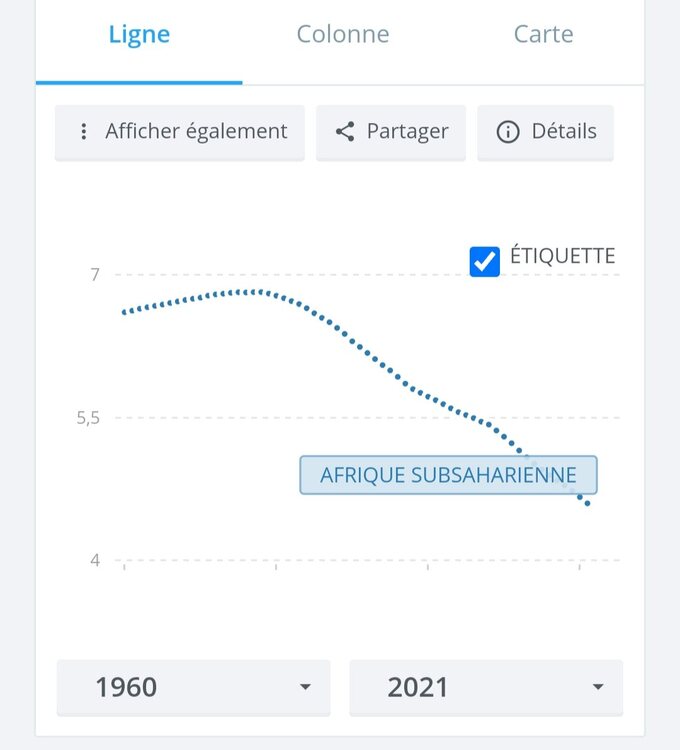Click the 5,5 y-axis value
Screen dimensions: 680x750
pyautogui.click(x=89, y=418)
